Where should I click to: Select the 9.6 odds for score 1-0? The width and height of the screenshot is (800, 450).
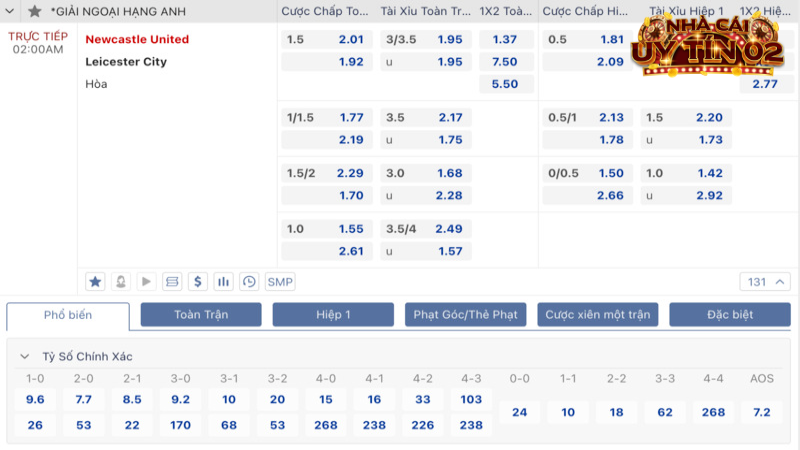(x=35, y=399)
